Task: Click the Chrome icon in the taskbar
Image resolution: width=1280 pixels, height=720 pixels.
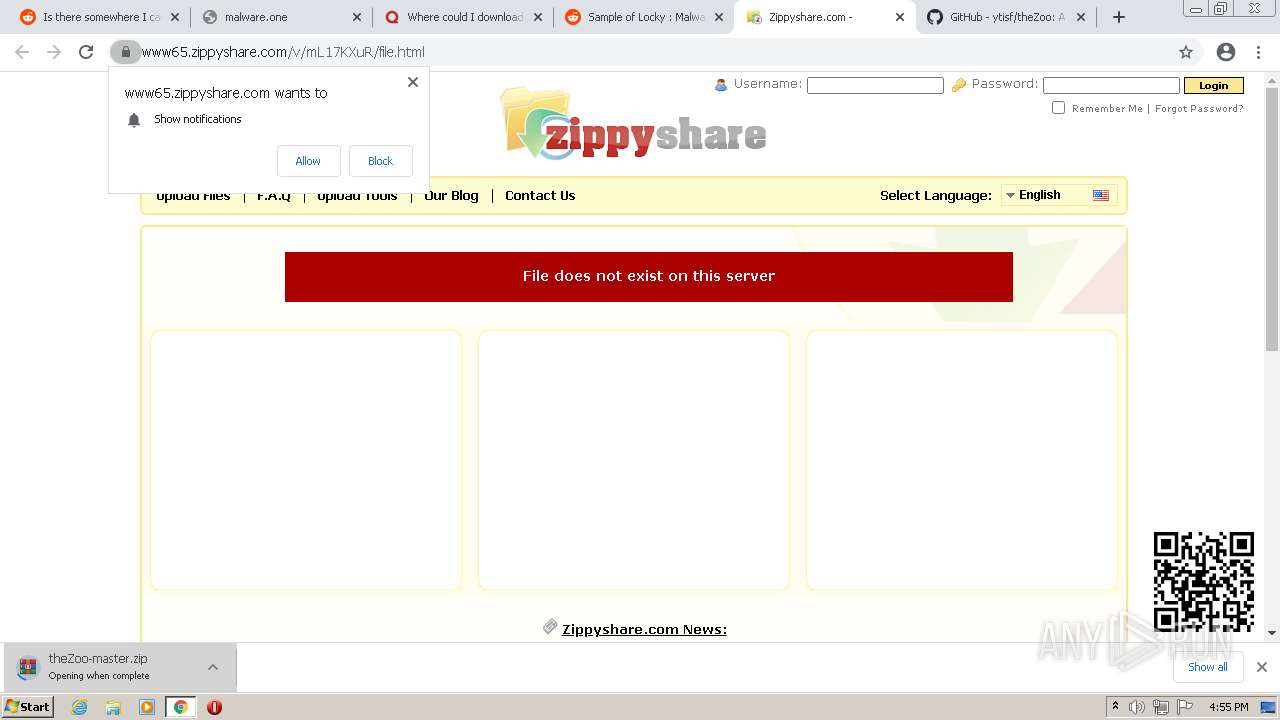Action: pos(180,707)
